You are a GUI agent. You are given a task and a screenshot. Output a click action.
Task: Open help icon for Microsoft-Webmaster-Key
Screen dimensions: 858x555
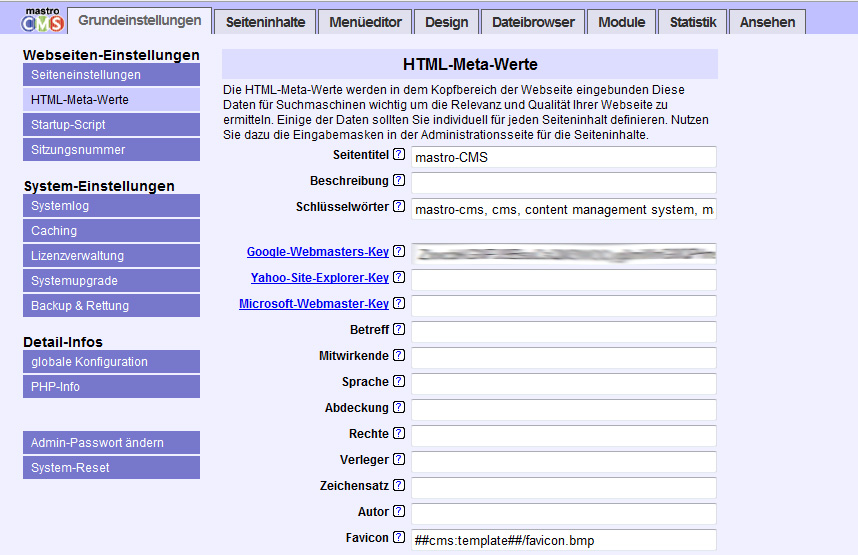(399, 303)
